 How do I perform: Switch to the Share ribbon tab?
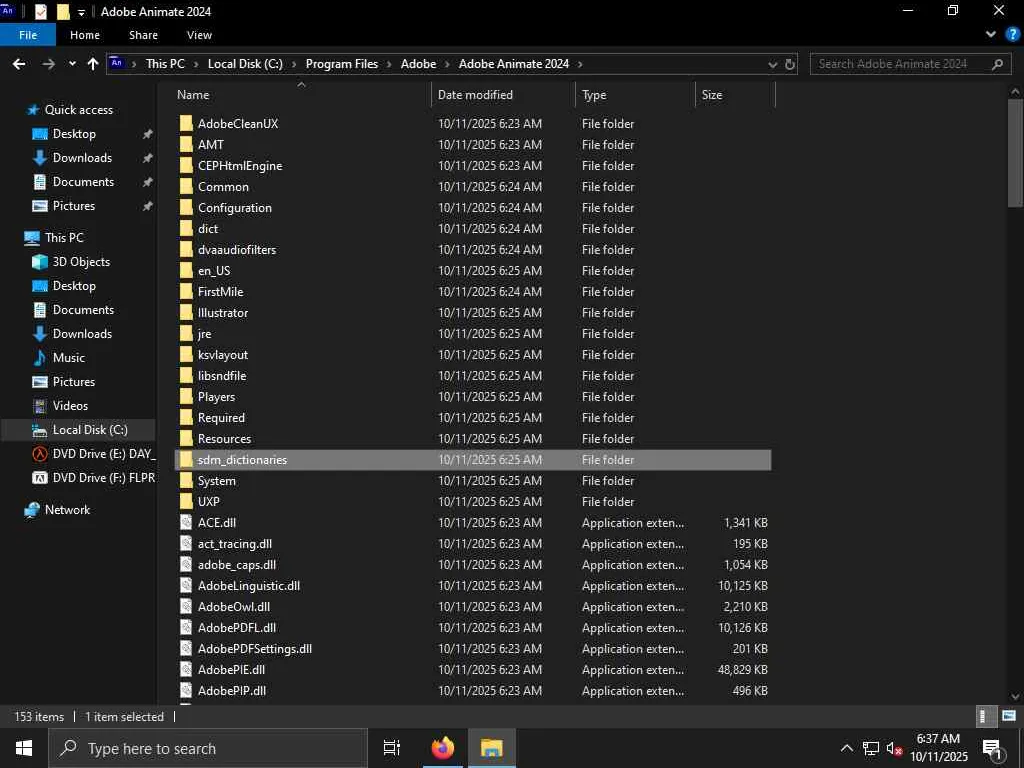(143, 35)
